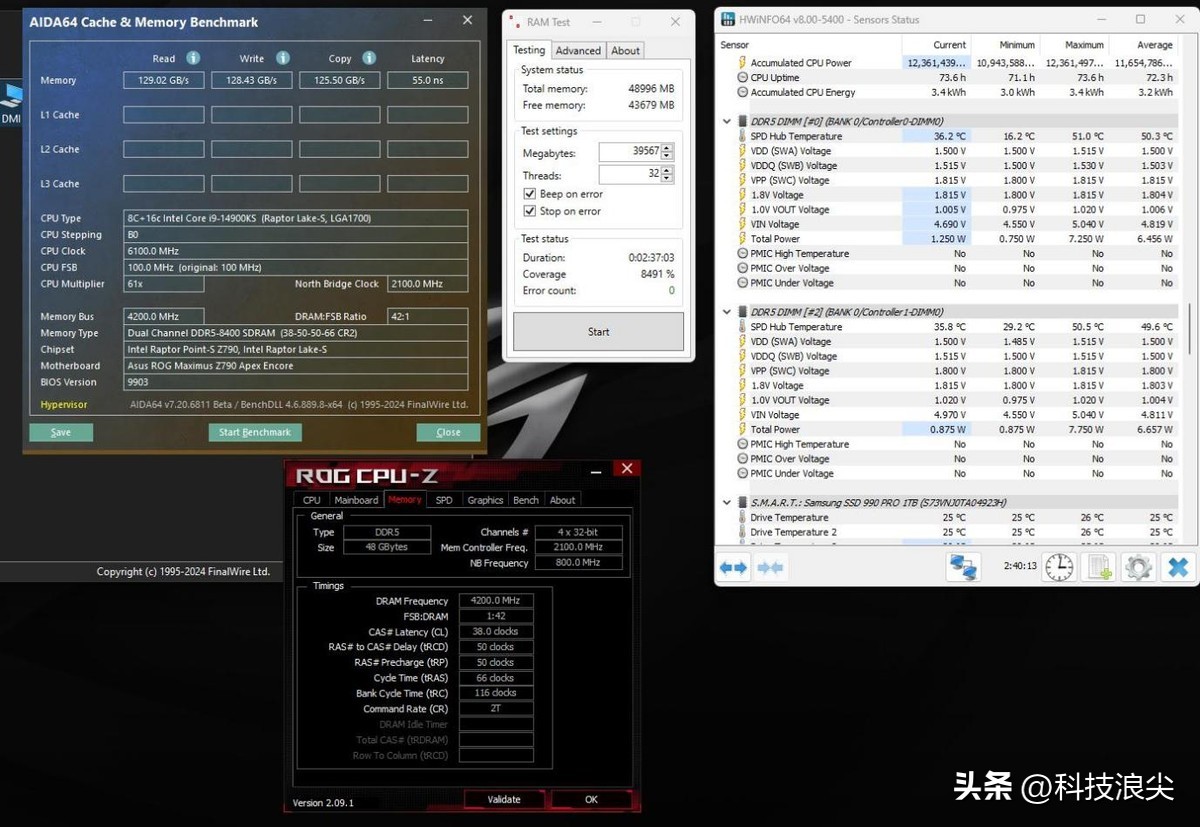Click the DRAM Frequency value 4200.0 MHz in CPU-Z
Screen dimensions: 1200x827
496,601
